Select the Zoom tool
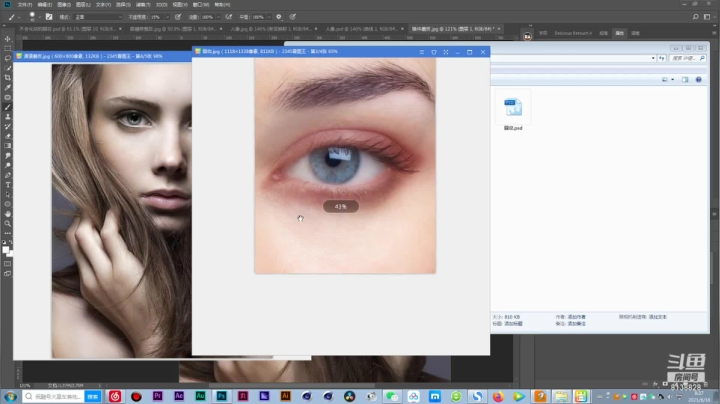The image size is (720, 404). click(8, 224)
